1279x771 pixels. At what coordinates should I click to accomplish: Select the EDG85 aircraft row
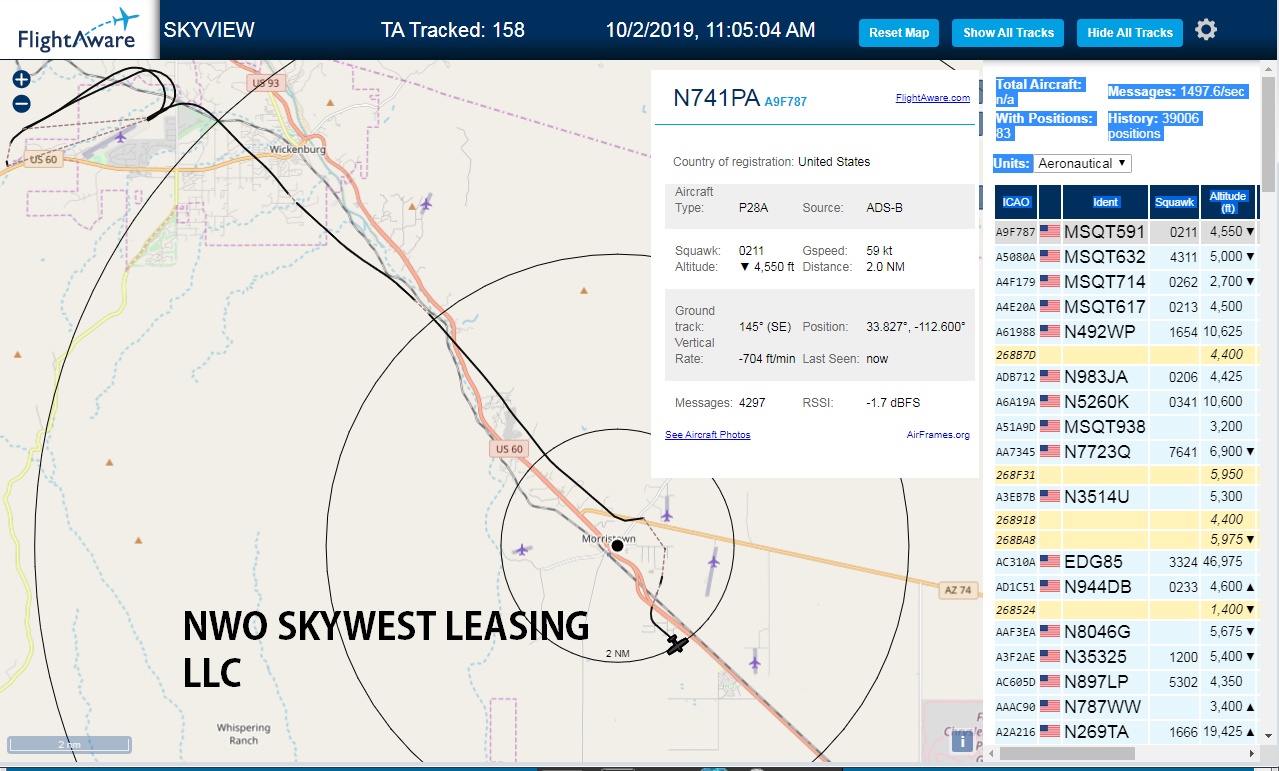[x=1125, y=562]
